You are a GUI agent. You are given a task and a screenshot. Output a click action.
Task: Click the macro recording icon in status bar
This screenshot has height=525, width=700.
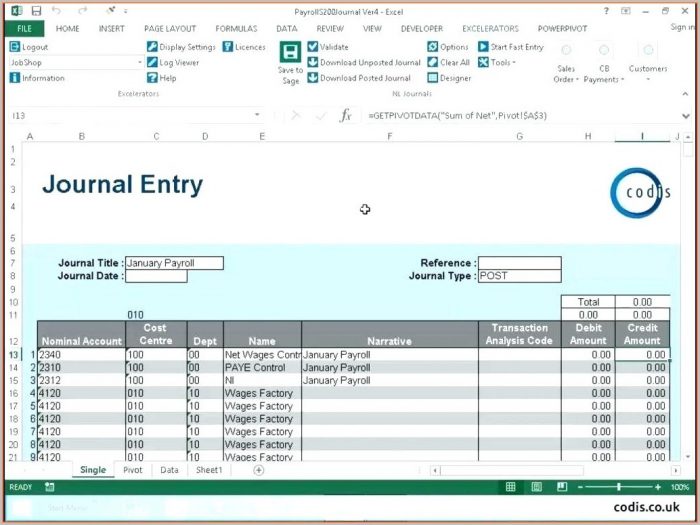50,487
